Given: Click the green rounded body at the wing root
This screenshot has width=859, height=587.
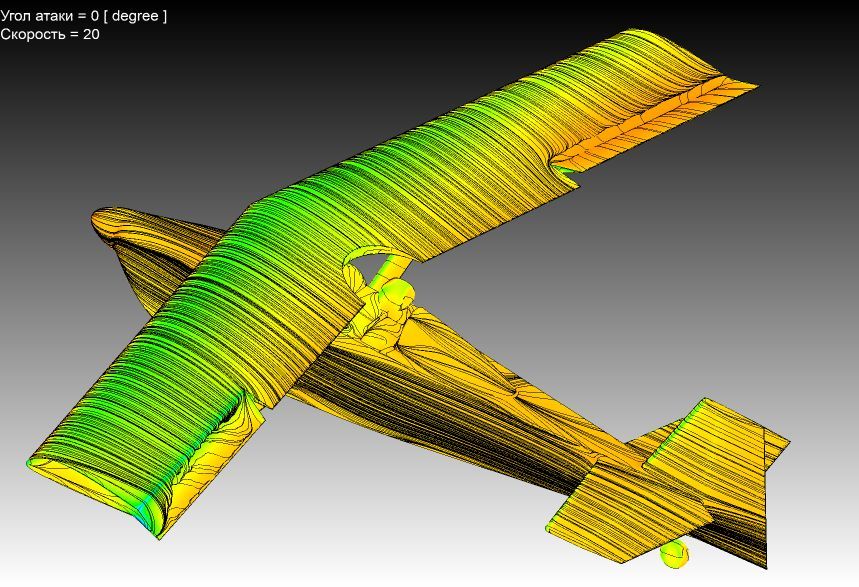Looking at the screenshot, I should [396, 293].
